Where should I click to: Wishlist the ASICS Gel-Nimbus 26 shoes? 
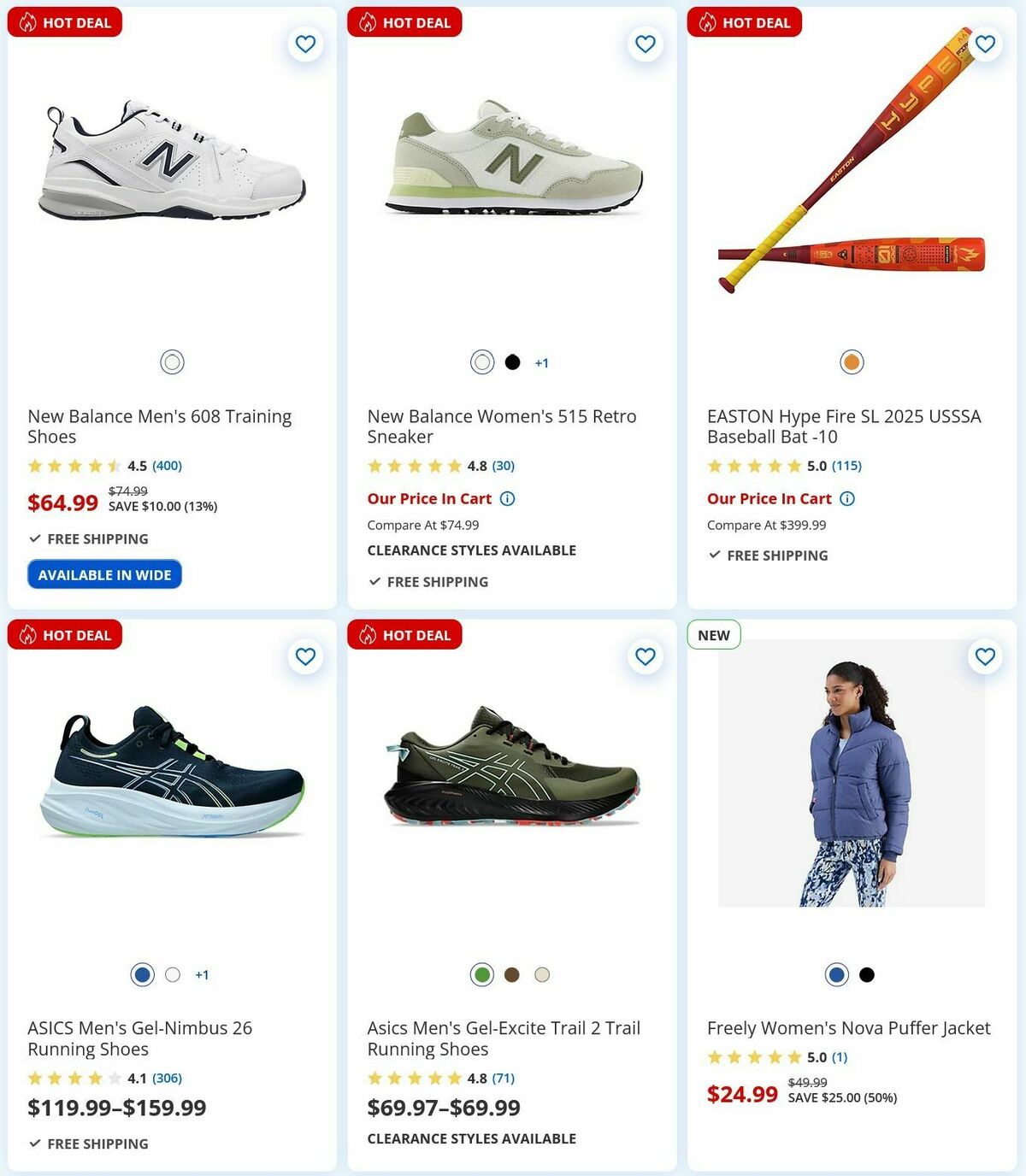[305, 656]
